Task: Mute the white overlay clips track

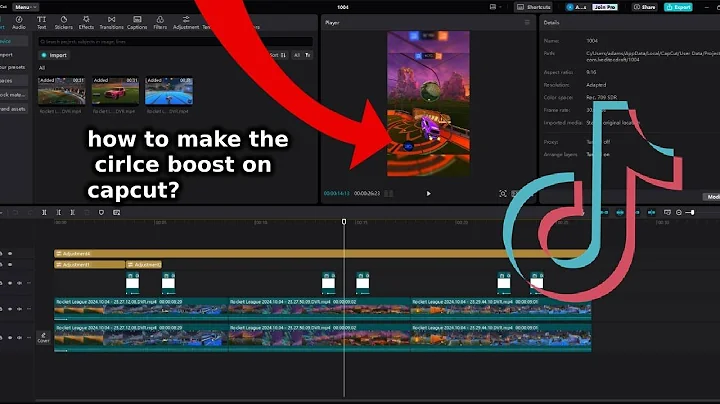Action: pyautogui.click(x=19, y=283)
